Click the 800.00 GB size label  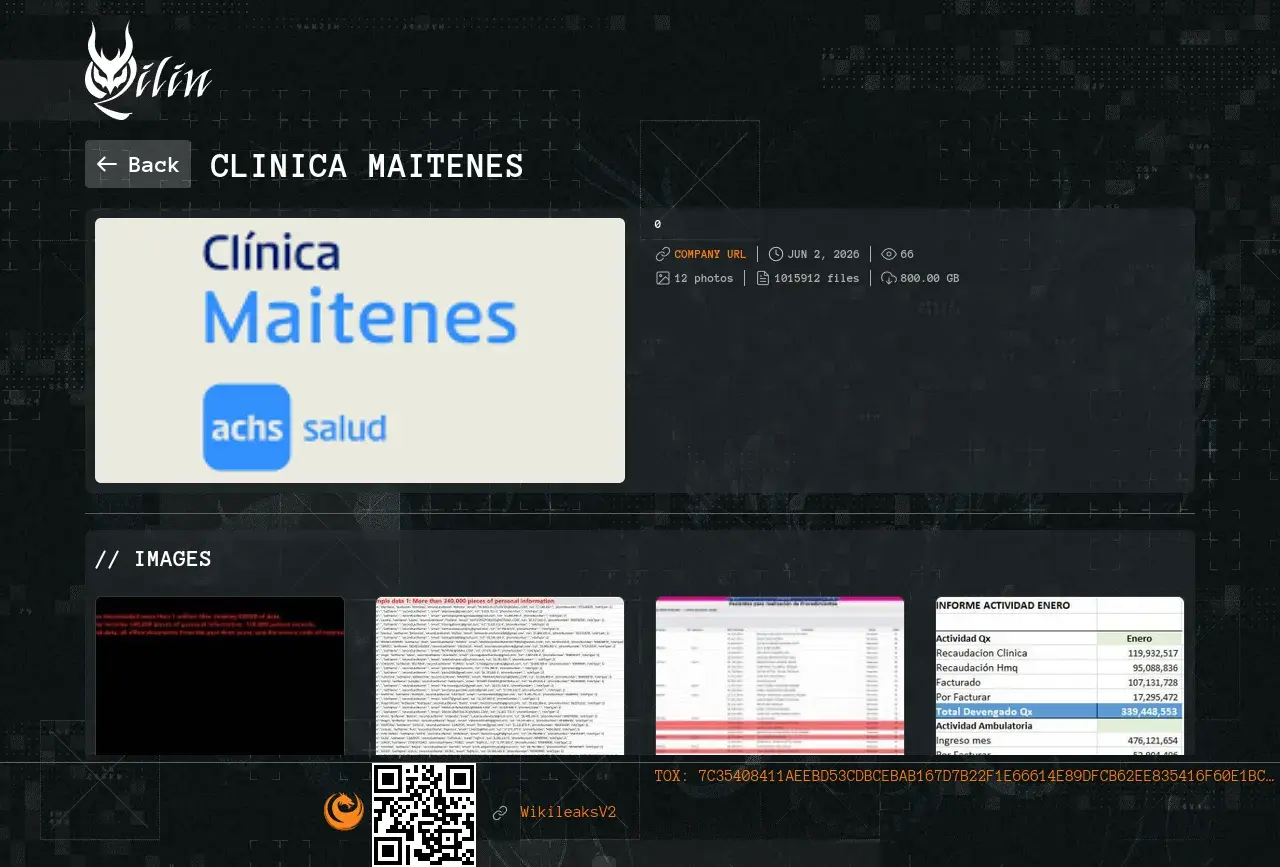tap(930, 278)
